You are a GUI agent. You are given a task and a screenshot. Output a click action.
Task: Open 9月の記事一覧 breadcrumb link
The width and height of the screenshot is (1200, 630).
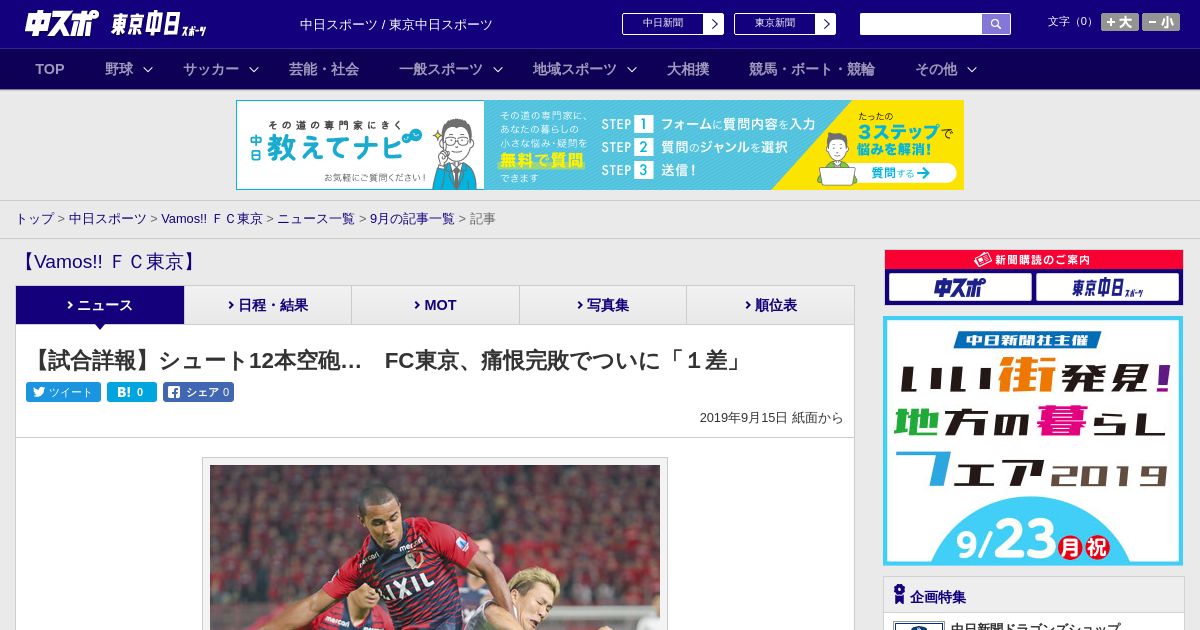[412, 218]
